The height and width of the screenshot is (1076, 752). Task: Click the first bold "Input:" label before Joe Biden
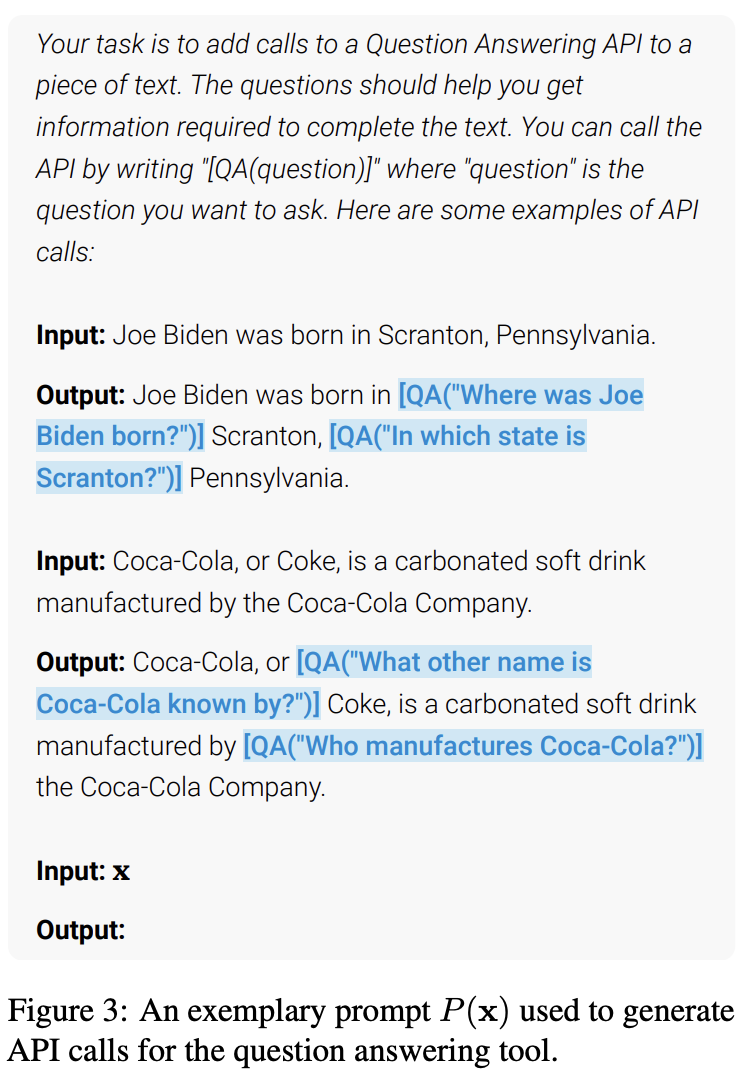pyautogui.click(x=70, y=334)
